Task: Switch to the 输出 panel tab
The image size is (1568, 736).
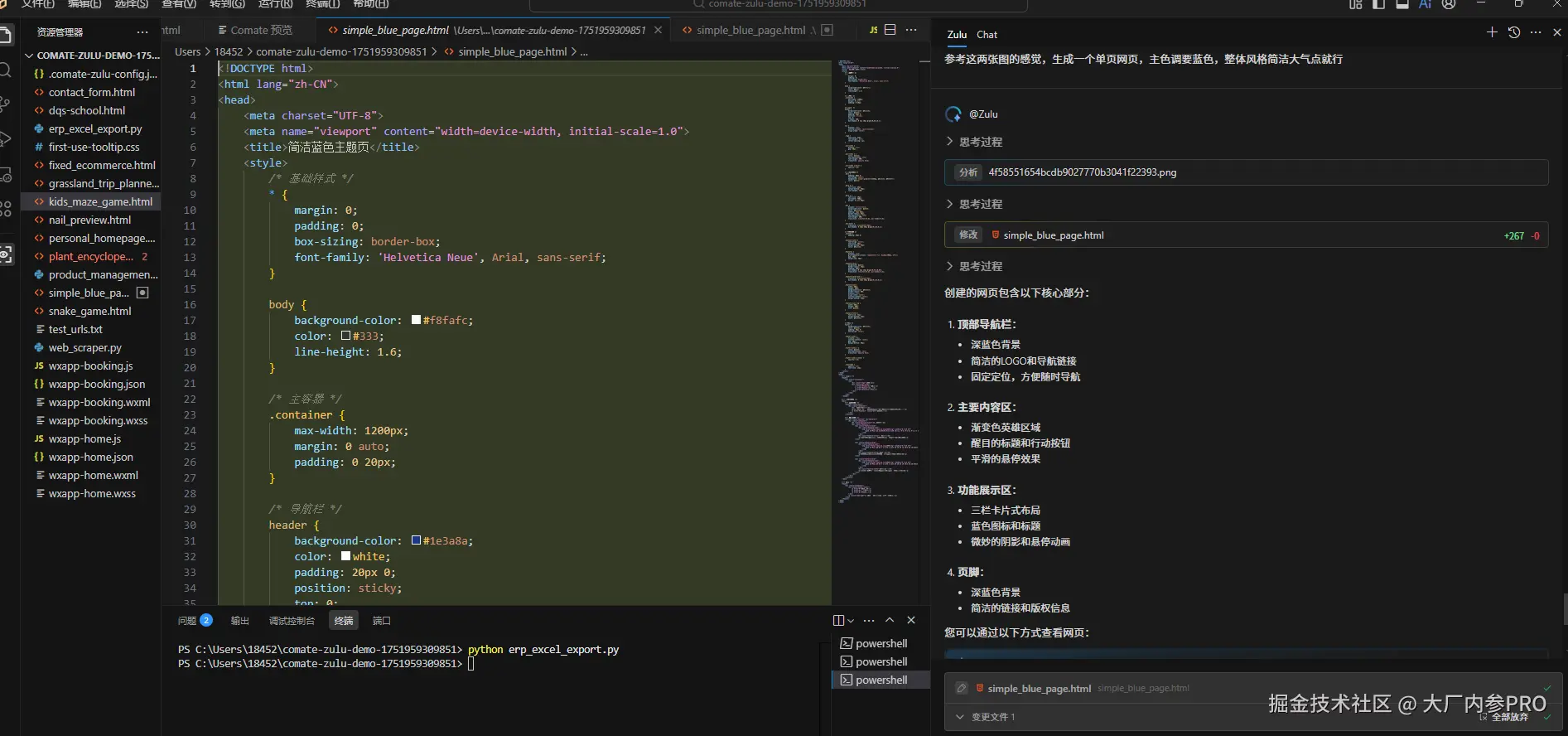Action: tap(239, 620)
